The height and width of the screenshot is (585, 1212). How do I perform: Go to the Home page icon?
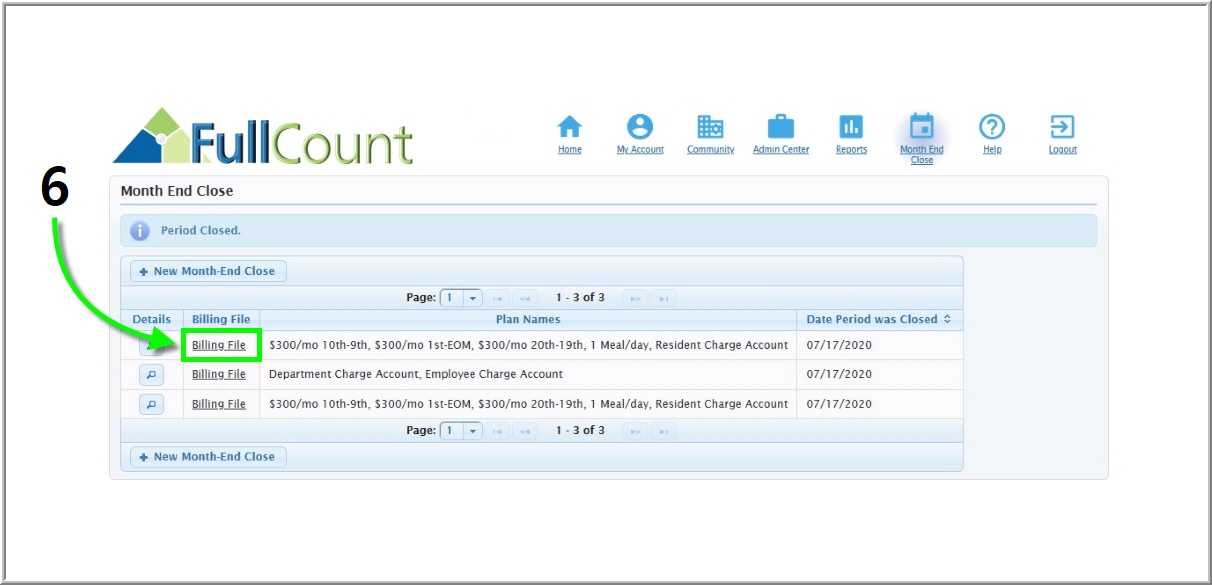tap(569, 127)
